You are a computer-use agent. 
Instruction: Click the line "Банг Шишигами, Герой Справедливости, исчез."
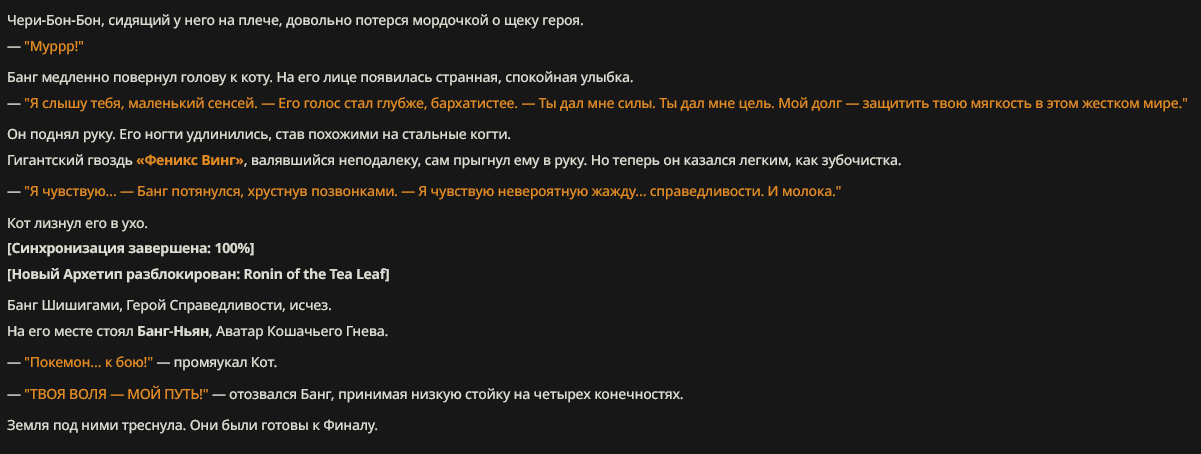[x=169, y=305]
